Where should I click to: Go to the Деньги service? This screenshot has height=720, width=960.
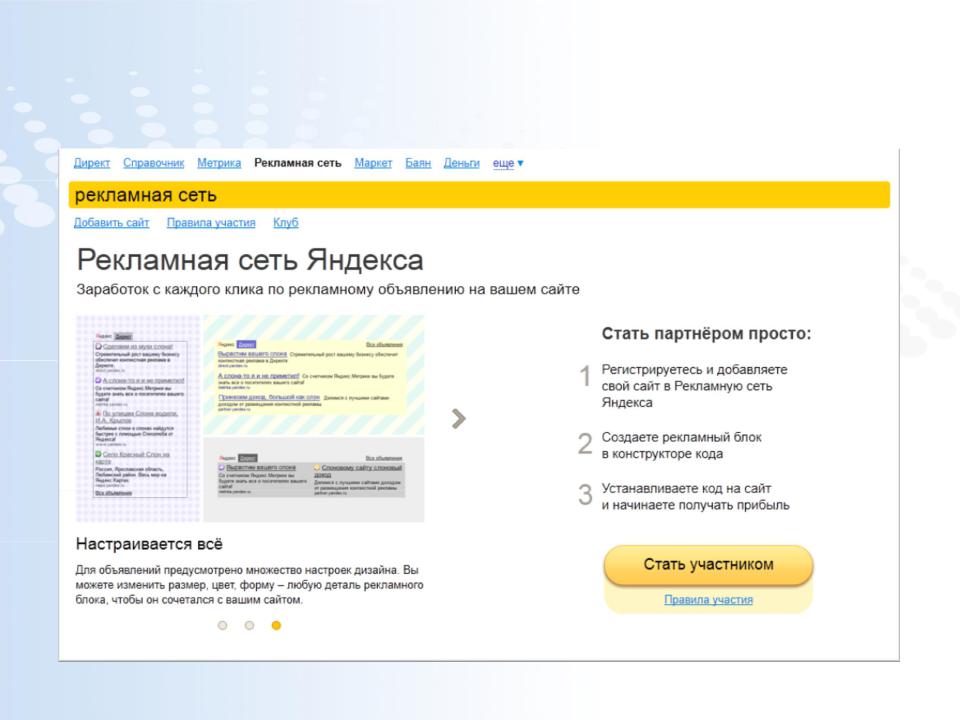461,163
